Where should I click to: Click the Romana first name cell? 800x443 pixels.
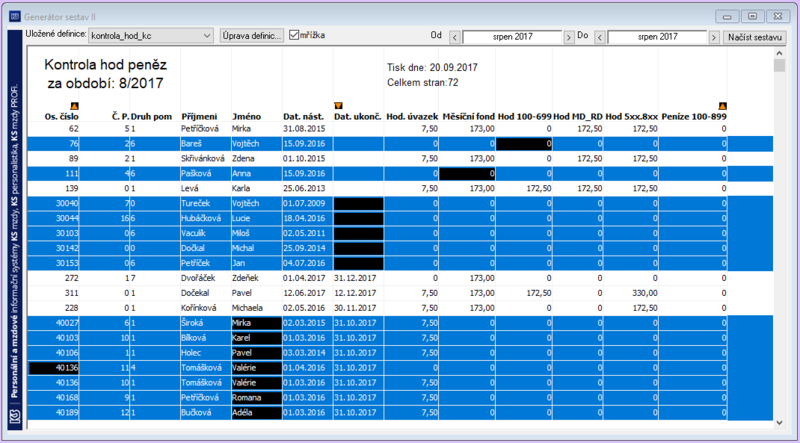point(256,398)
